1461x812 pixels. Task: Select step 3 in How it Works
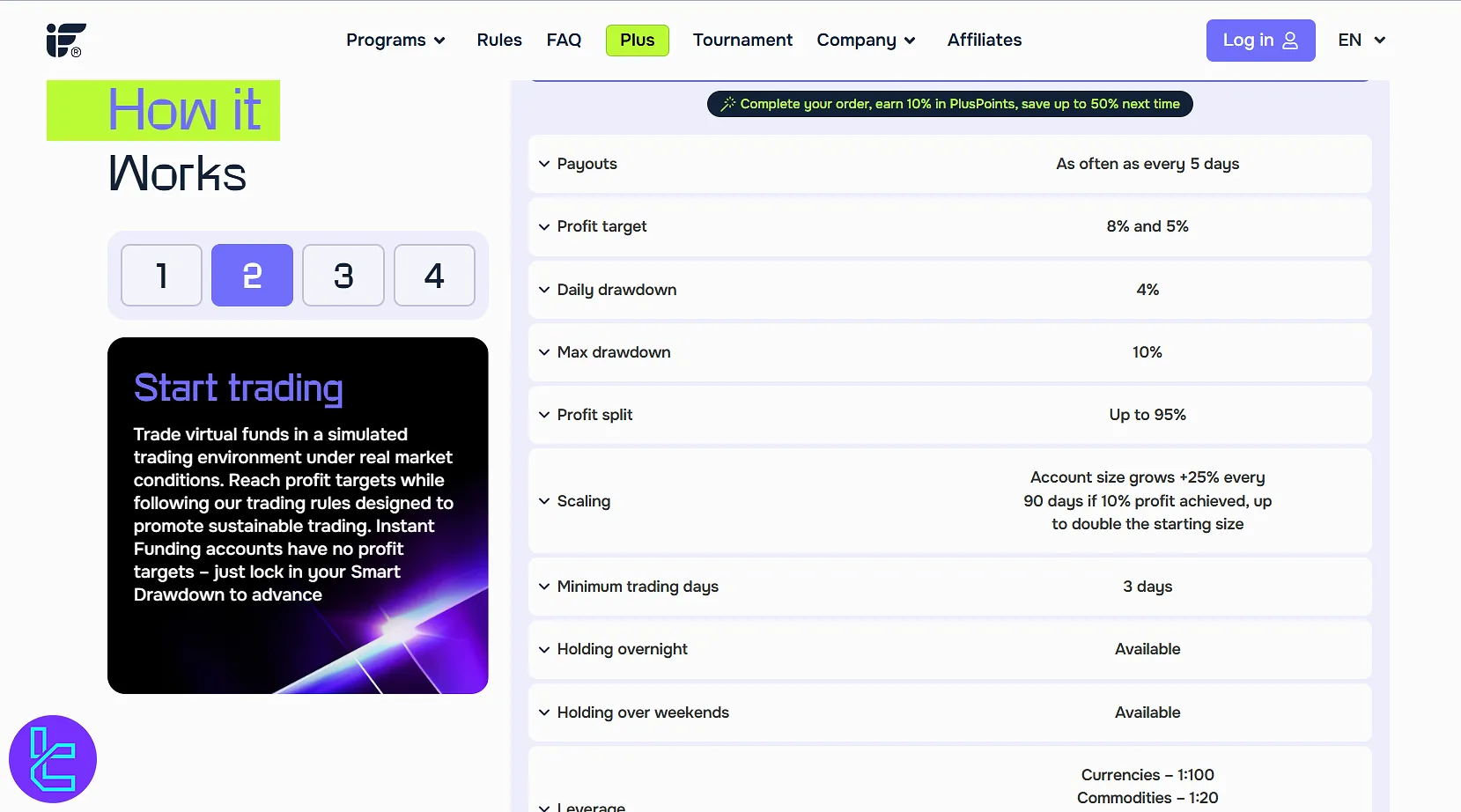(x=343, y=275)
